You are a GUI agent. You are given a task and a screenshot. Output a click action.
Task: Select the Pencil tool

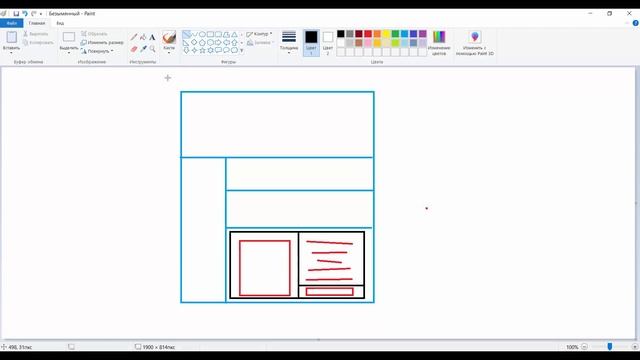pyautogui.click(x=134, y=37)
